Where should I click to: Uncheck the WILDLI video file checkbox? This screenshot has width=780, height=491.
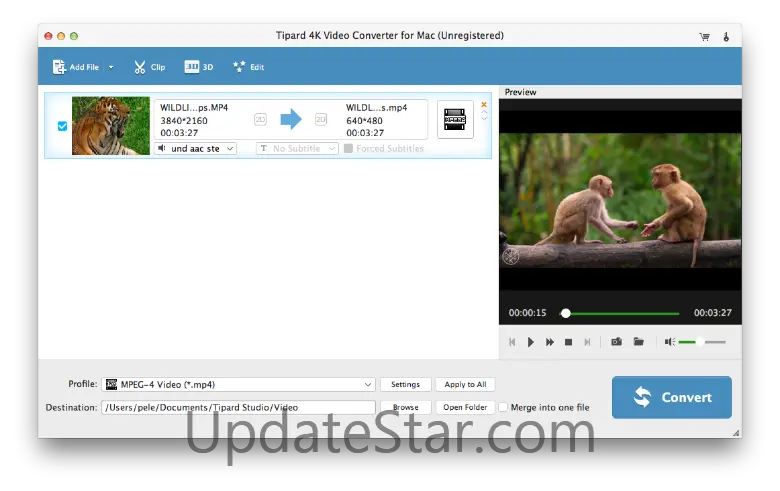[62, 126]
